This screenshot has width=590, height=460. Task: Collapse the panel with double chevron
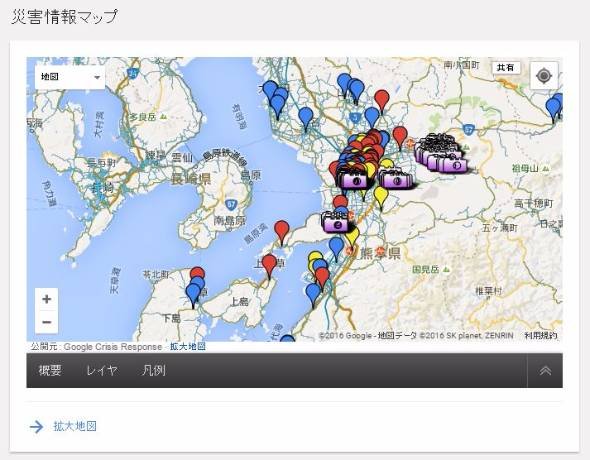click(x=545, y=370)
